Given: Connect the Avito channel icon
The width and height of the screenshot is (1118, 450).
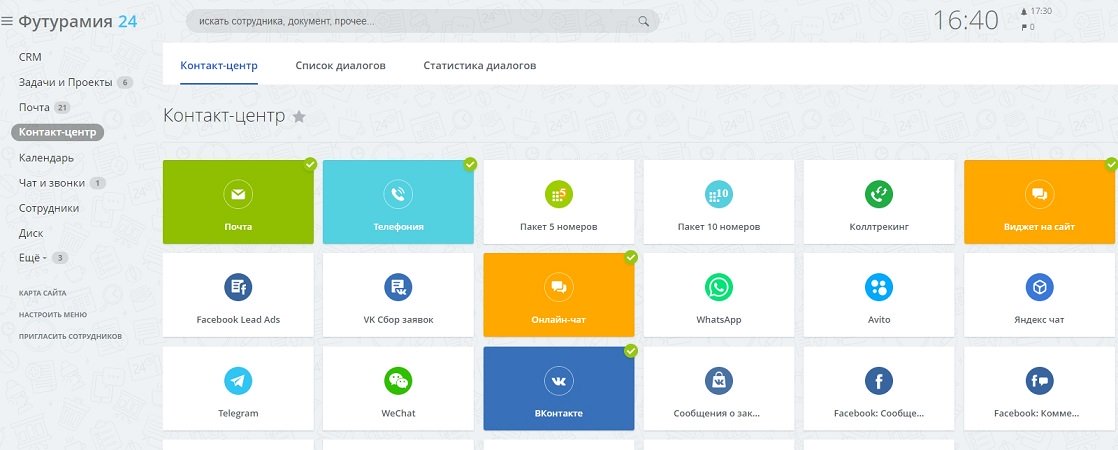Looking at the screenshot, I should pyautogui.click(x=879, y=287).
